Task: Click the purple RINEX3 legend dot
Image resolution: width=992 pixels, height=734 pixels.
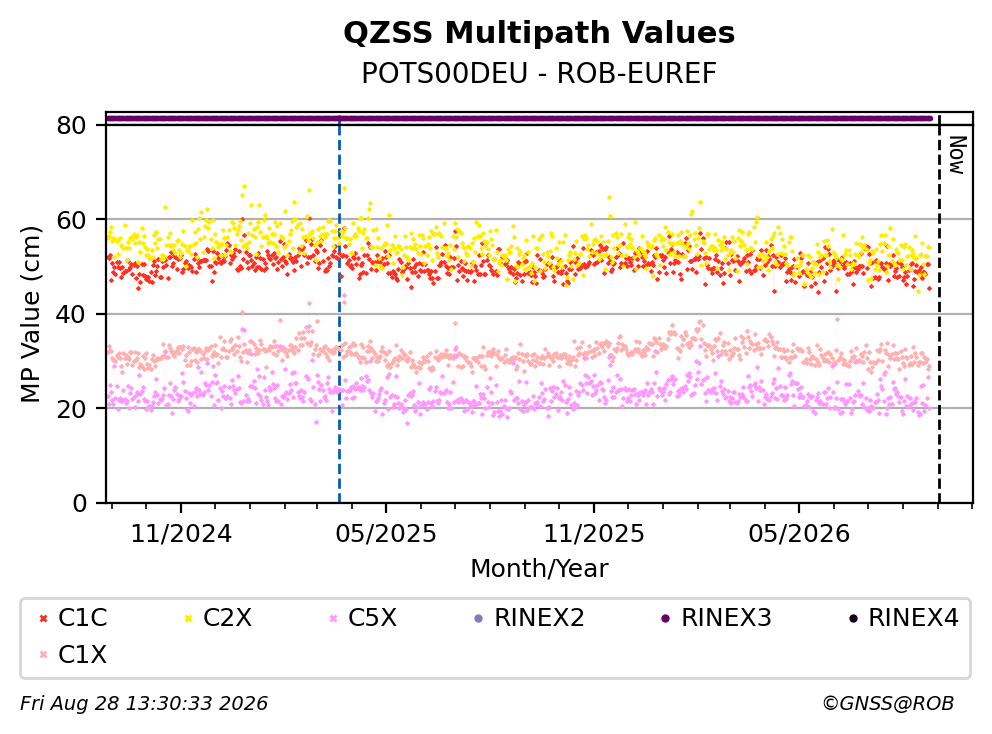Action: [666, 618]
